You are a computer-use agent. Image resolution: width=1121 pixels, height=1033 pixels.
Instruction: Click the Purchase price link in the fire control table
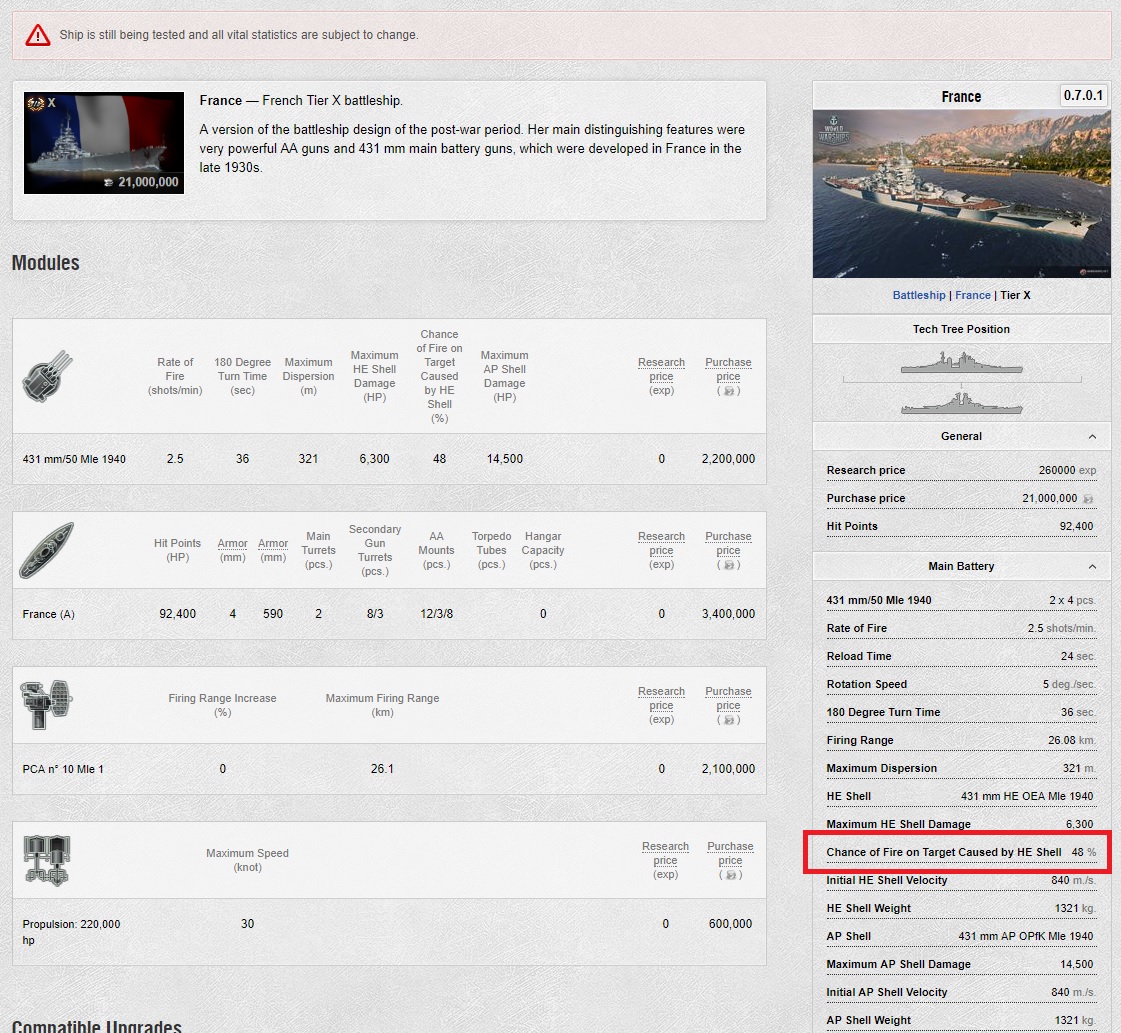point(728,698)
